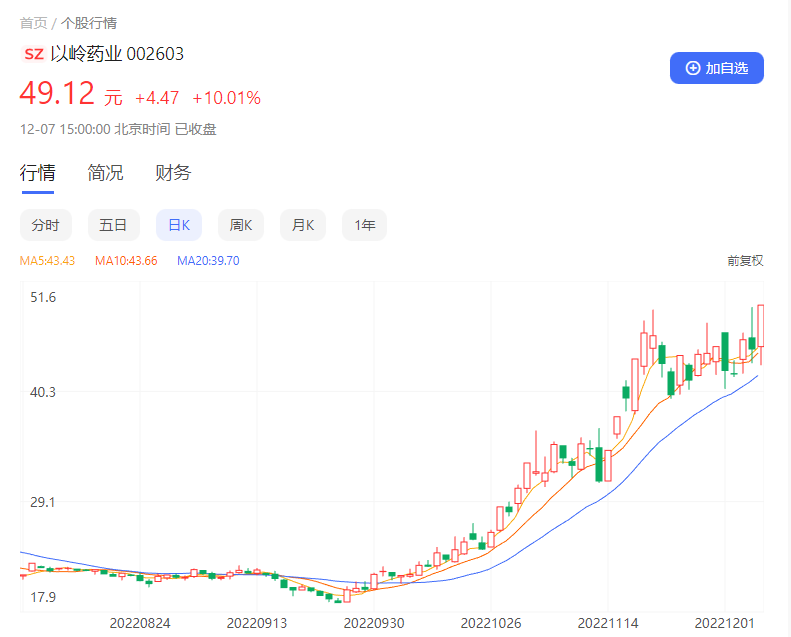Select the 分时 chart view
Screen dimensions: 791x637
click(46, 225)
